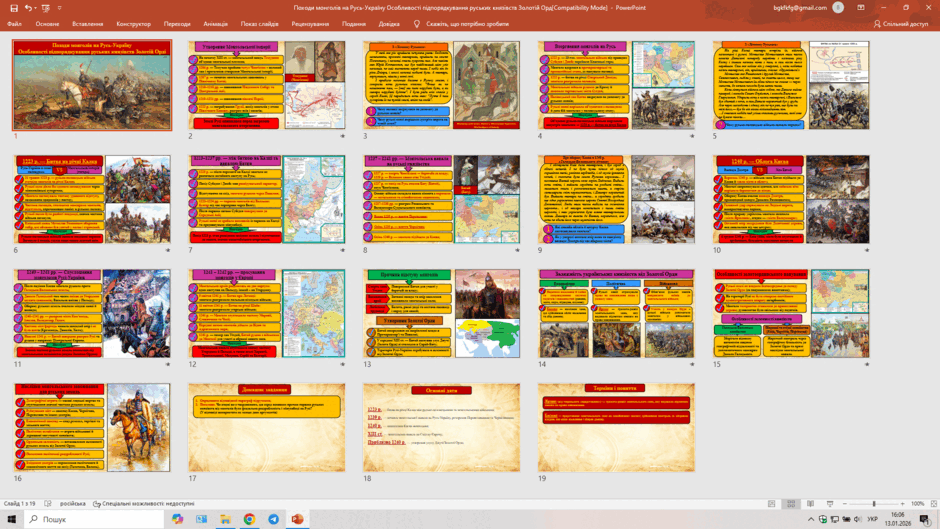Select slide 1 title thumbnail
This screenshot has width=940, height=529.
(x=92, y=85)
